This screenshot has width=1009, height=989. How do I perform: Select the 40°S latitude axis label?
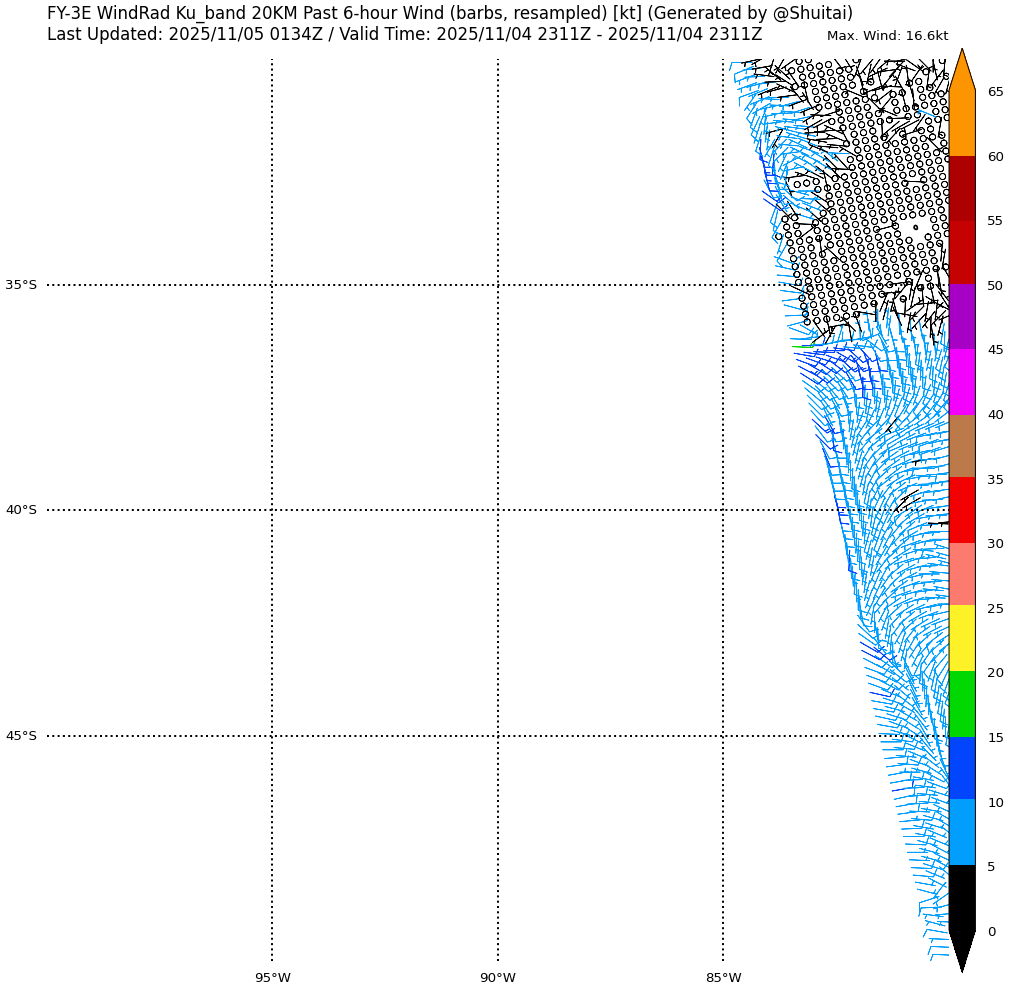21,510
